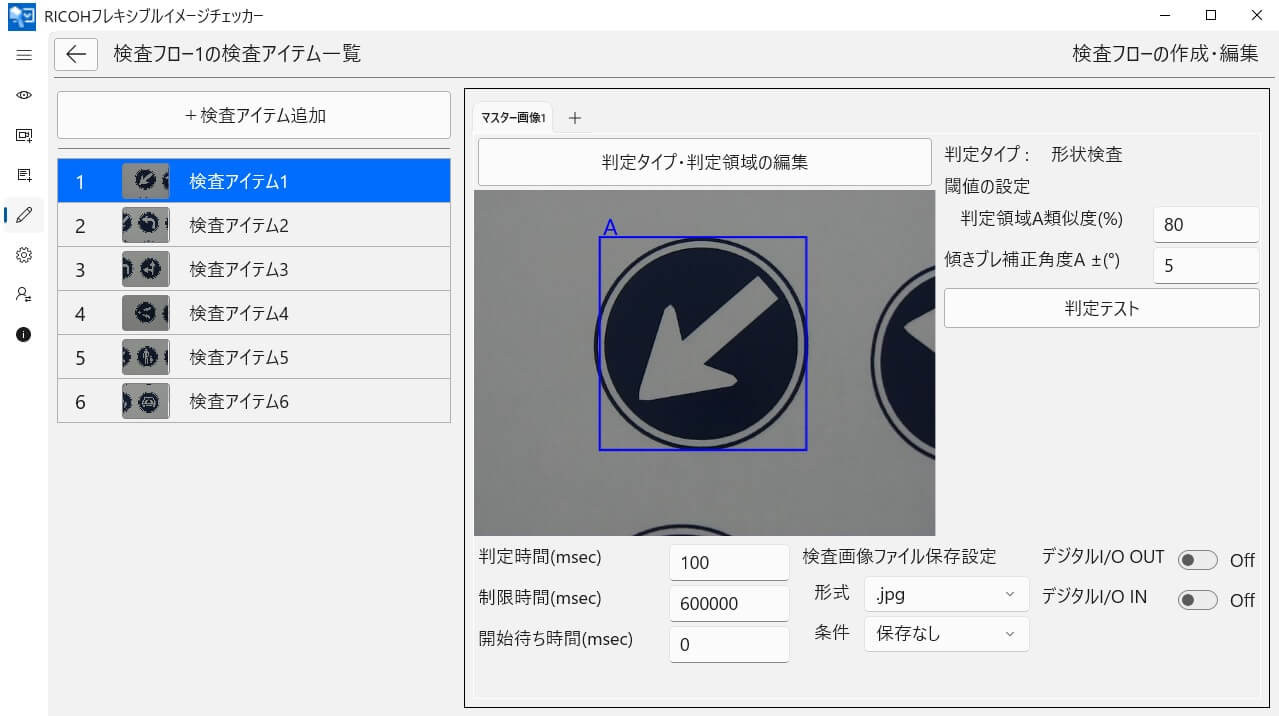Click the 判定領域A類似度 input field
The width and height of the screenshot is (1279, 716).
[1205, 225]
